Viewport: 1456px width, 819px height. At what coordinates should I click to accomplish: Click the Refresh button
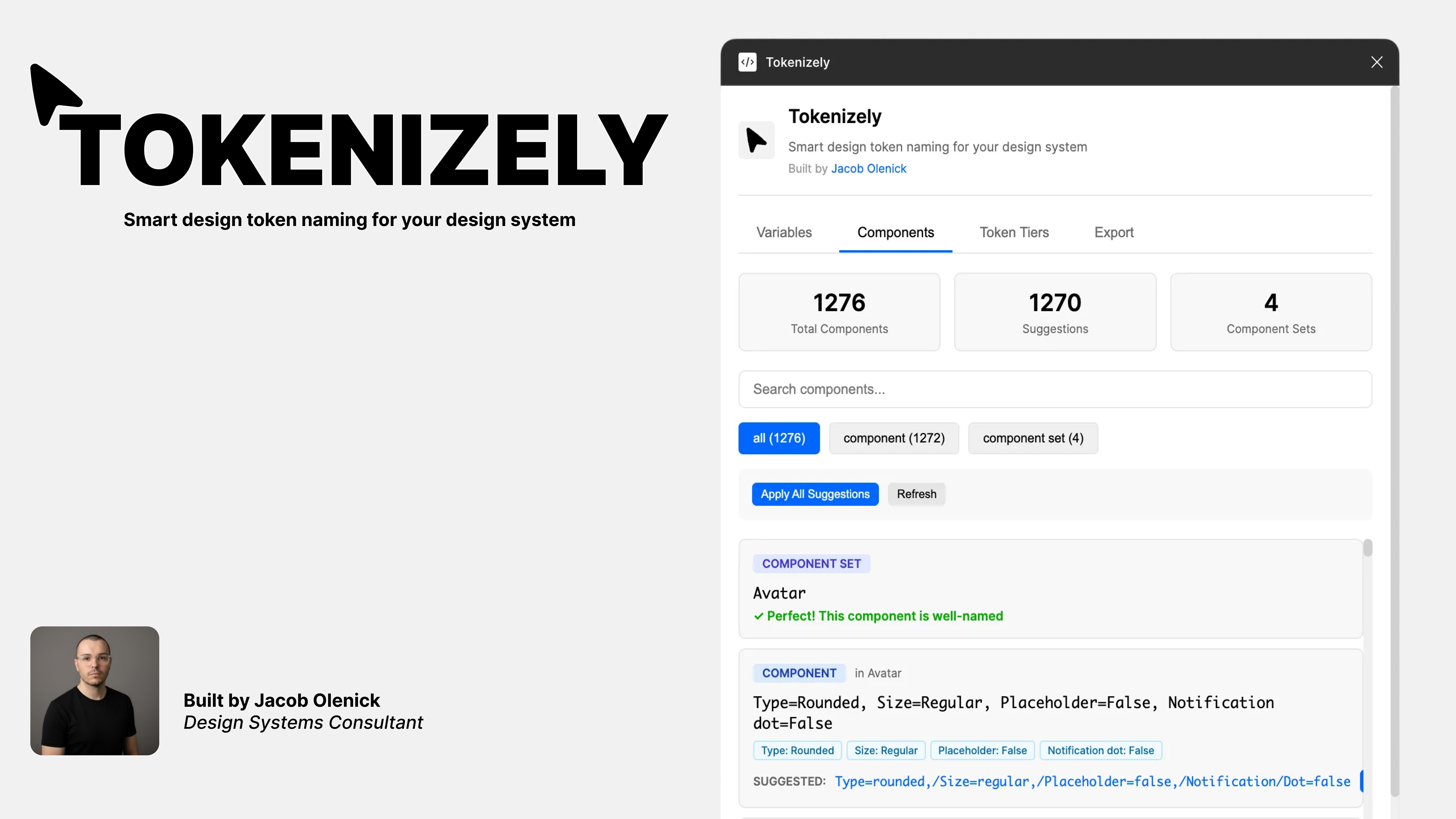[x=916, y=494]
